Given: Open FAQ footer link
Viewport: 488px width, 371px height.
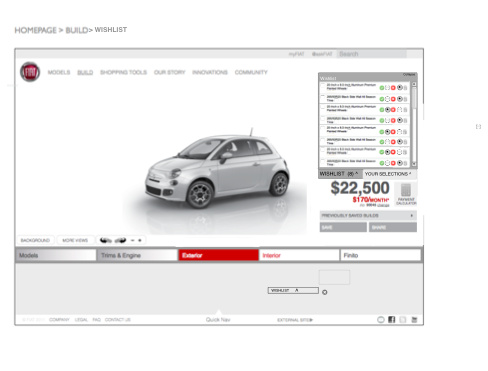Looking at the screenshot, I should (96, 320).
